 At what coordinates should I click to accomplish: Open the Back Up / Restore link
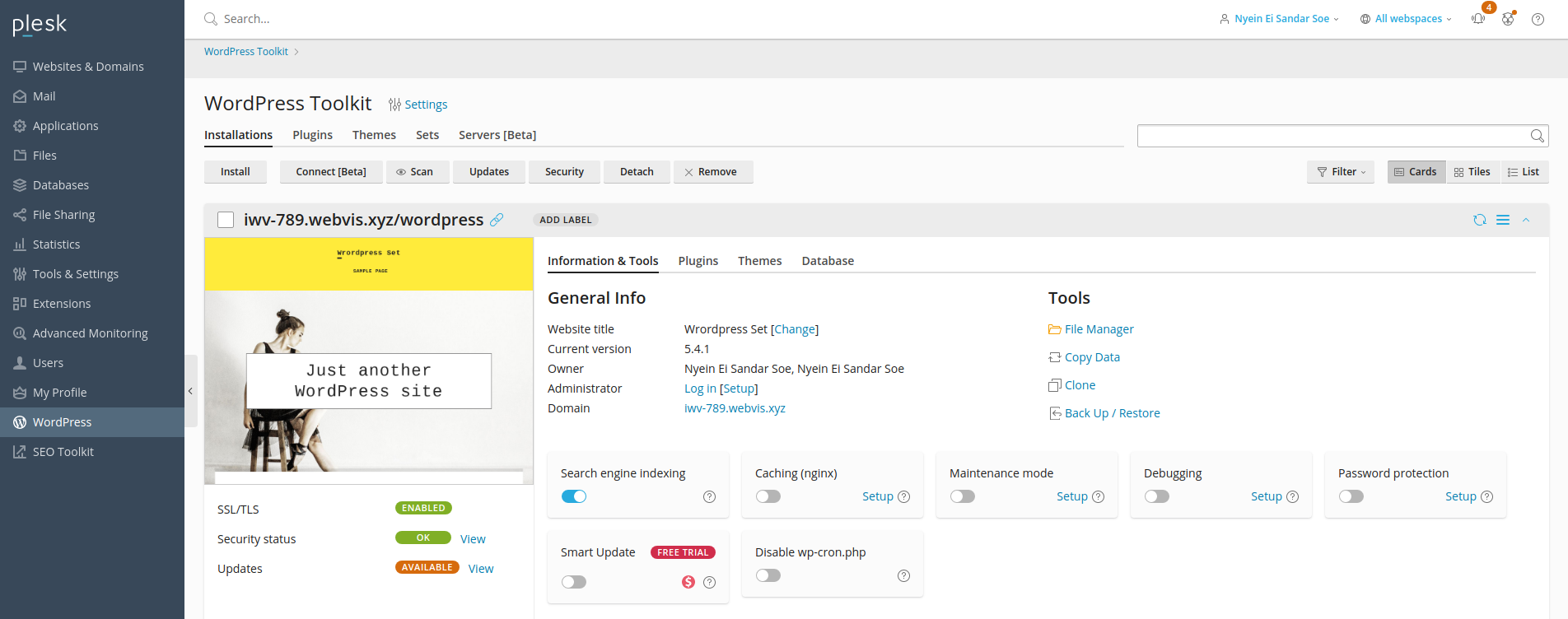click(x=1112, y=413)
